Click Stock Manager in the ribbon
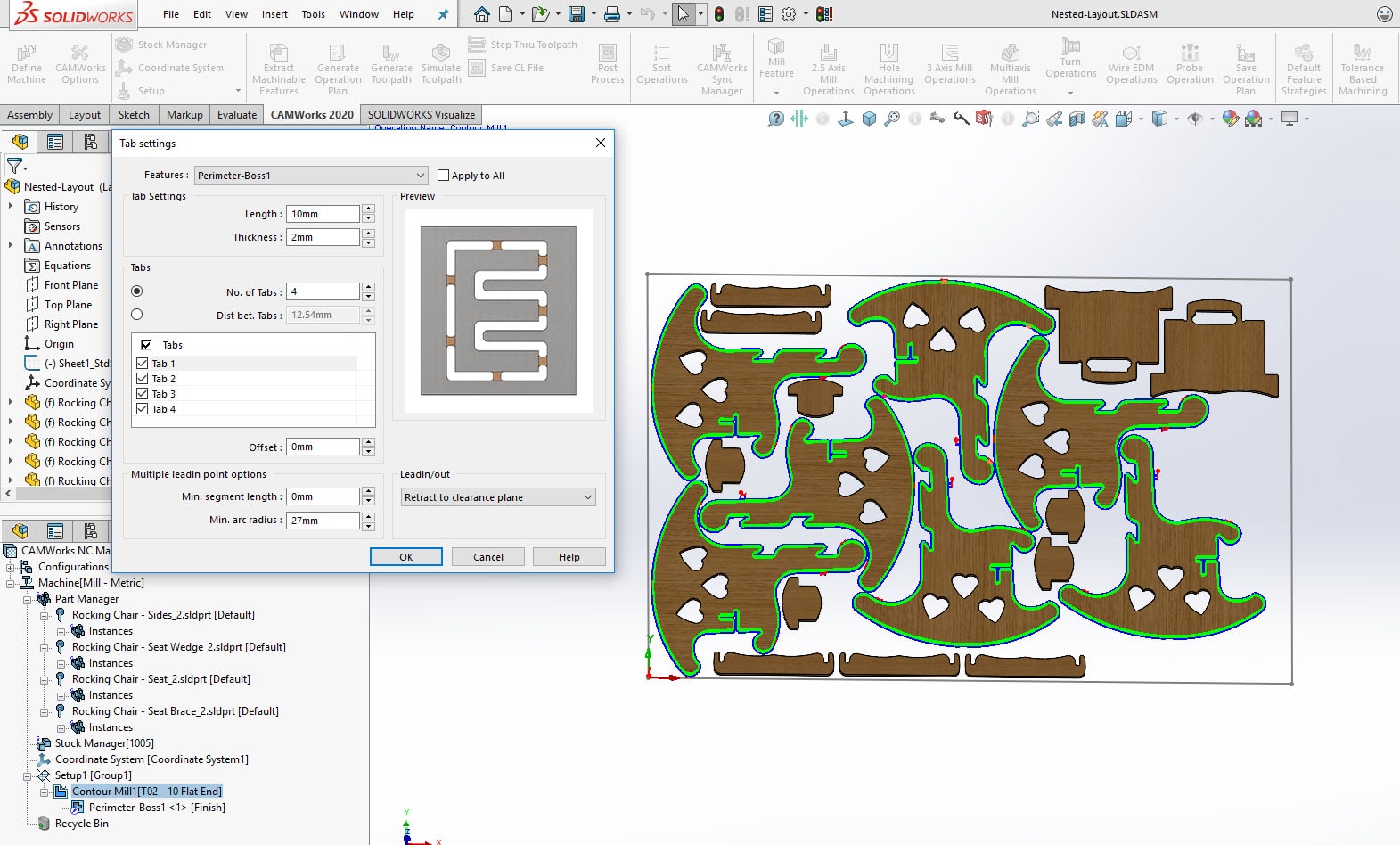The image size is (1400, 845). coord(162,45)
